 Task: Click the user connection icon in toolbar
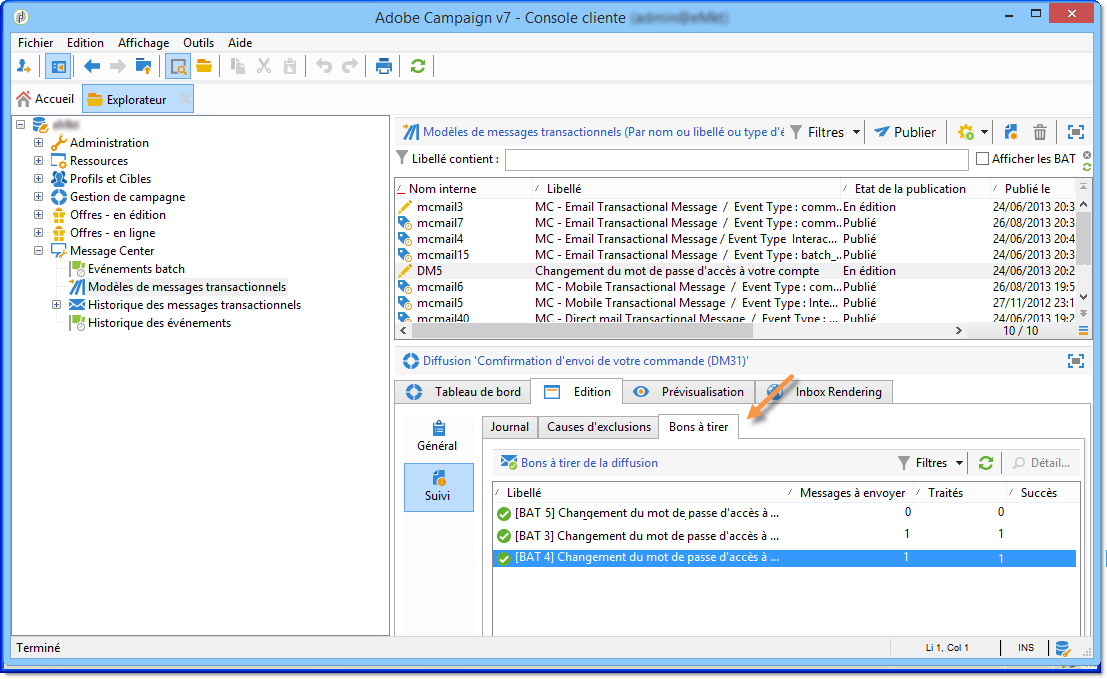23,66
